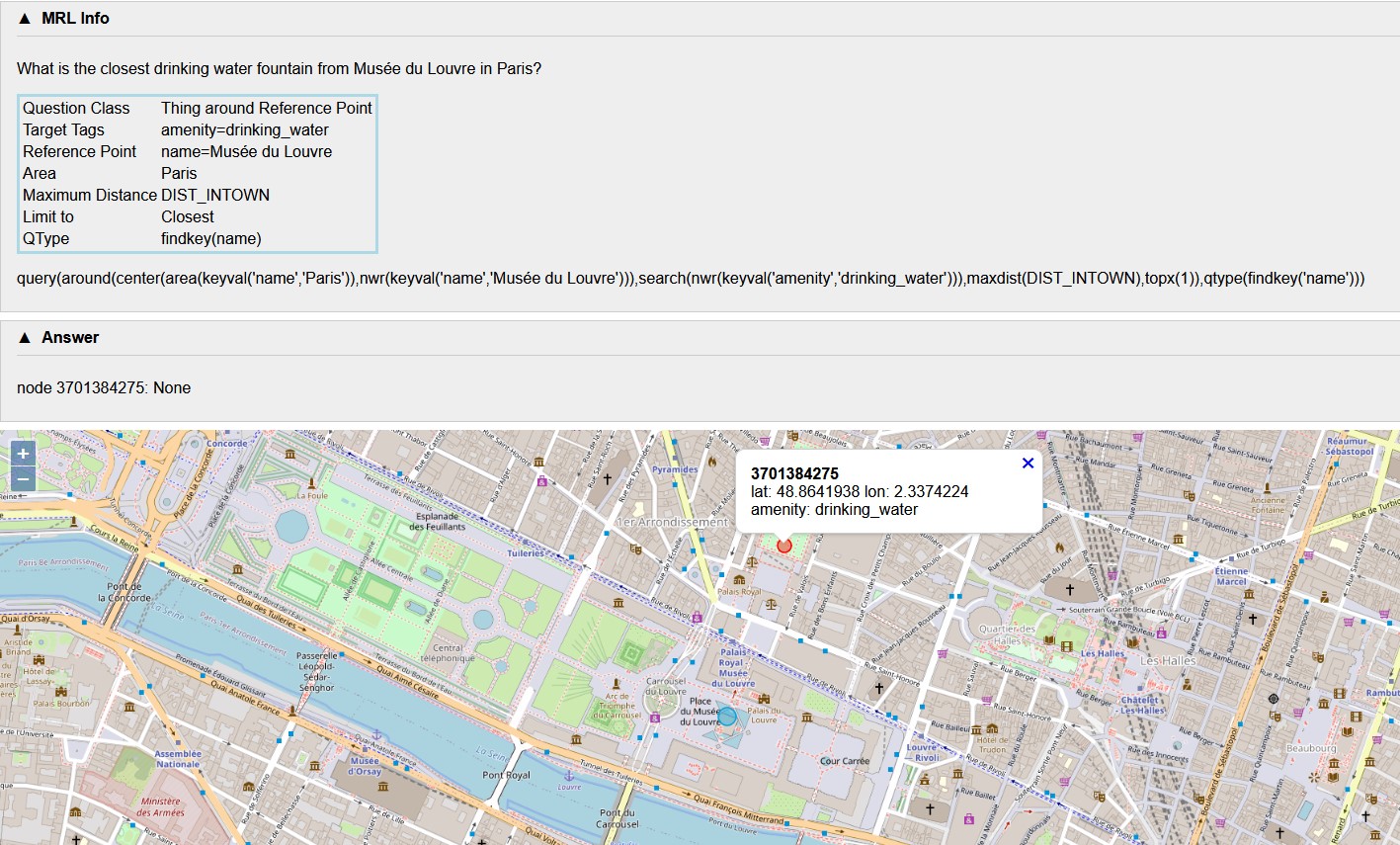Click the blue Musée du Louvre reference circle

727,717
